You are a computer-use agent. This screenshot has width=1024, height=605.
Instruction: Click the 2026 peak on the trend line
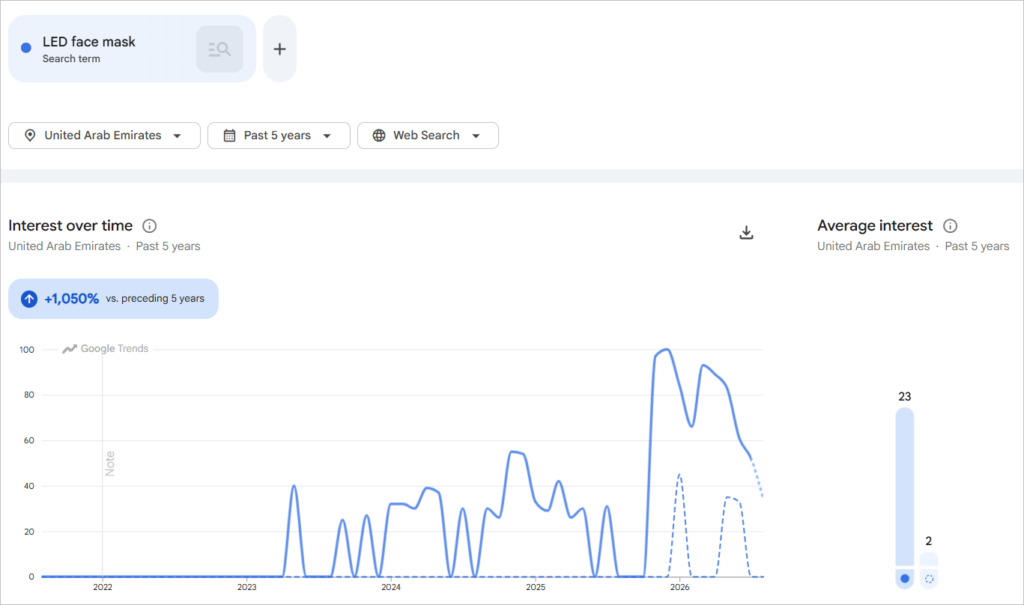666,350
